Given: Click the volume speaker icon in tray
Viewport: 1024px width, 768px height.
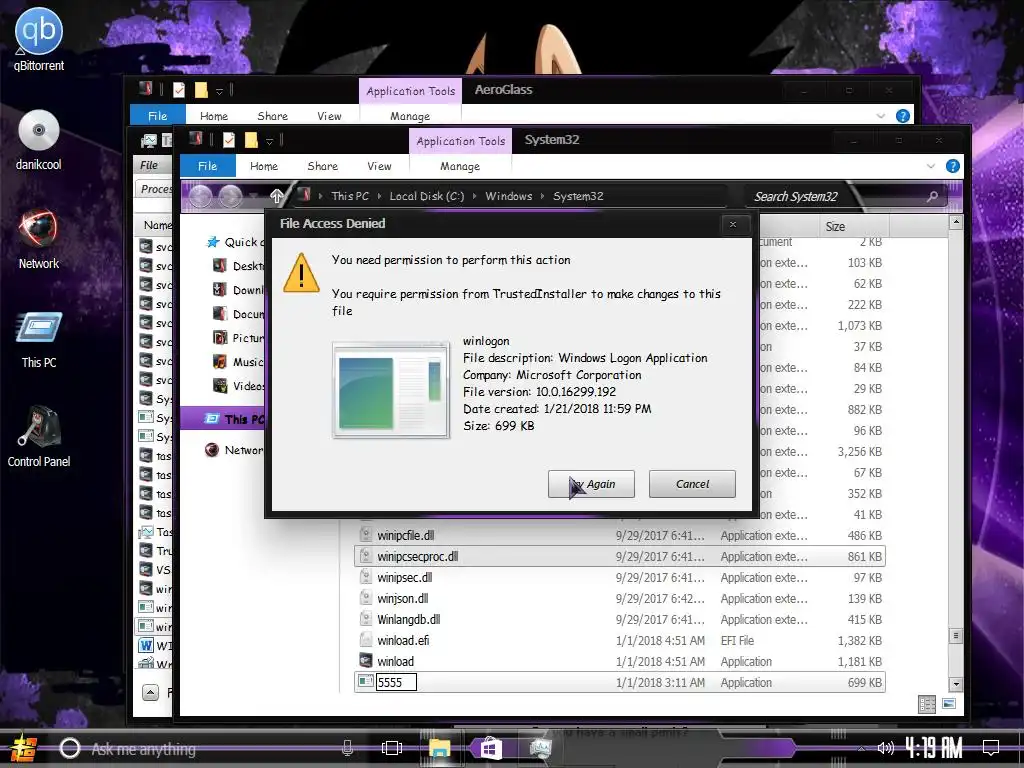Looking at the screenshot, I should pos(886,748).
